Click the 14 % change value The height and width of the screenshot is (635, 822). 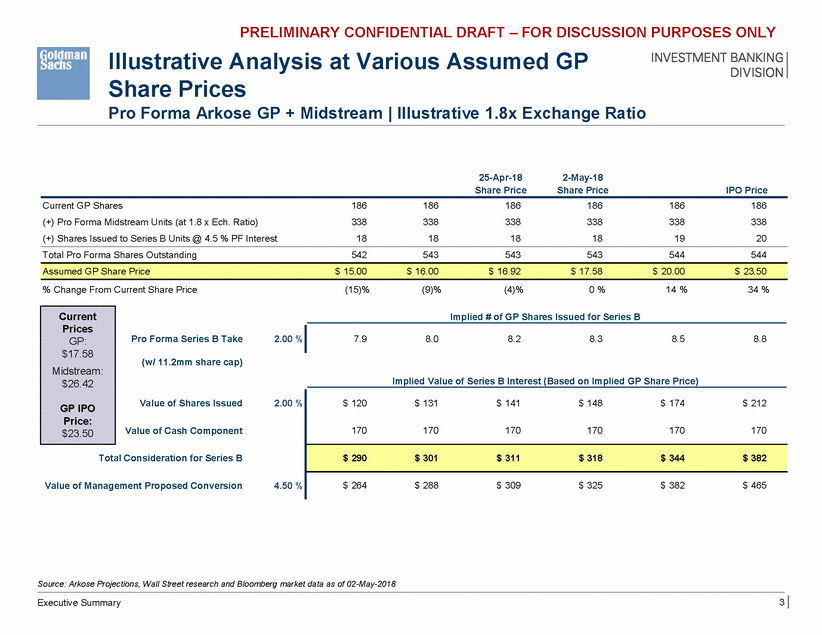676,289
